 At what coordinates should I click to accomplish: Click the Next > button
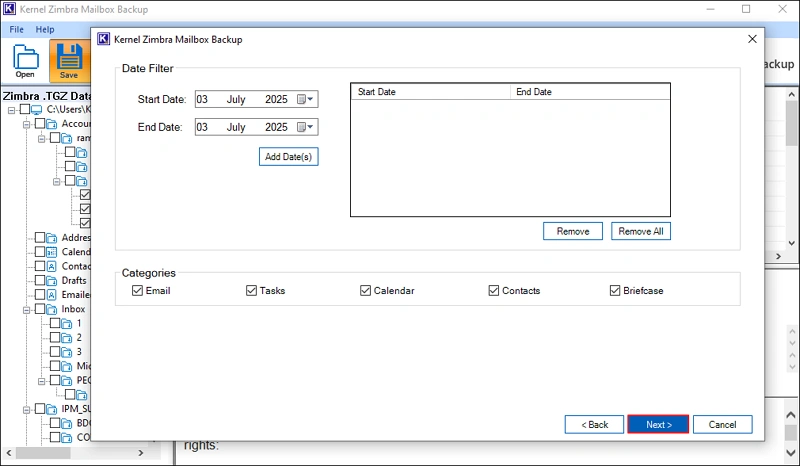click(658, 425)
